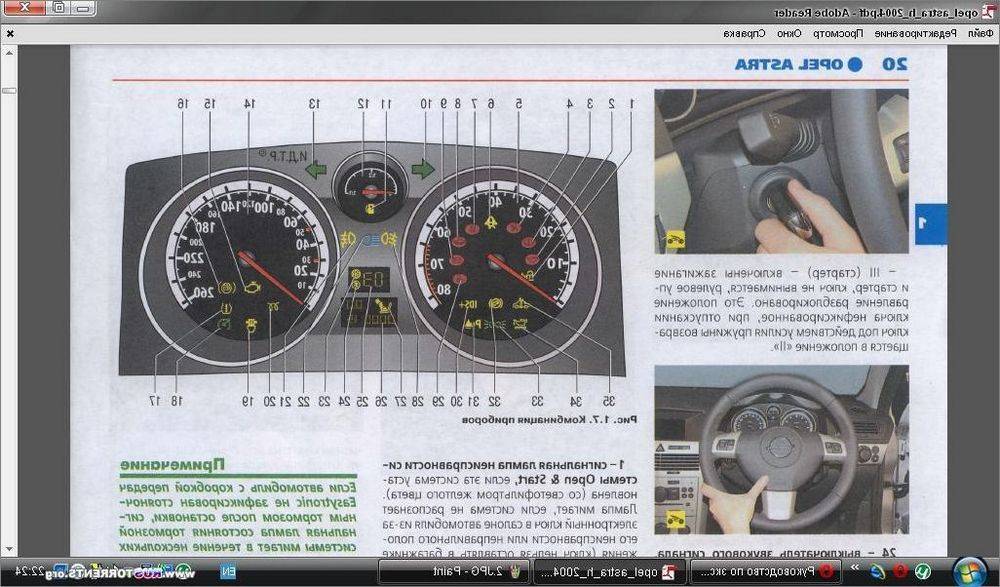Click the steering wheel horn photo
This screenshot has width=1000, height=587.
point(781,449)
